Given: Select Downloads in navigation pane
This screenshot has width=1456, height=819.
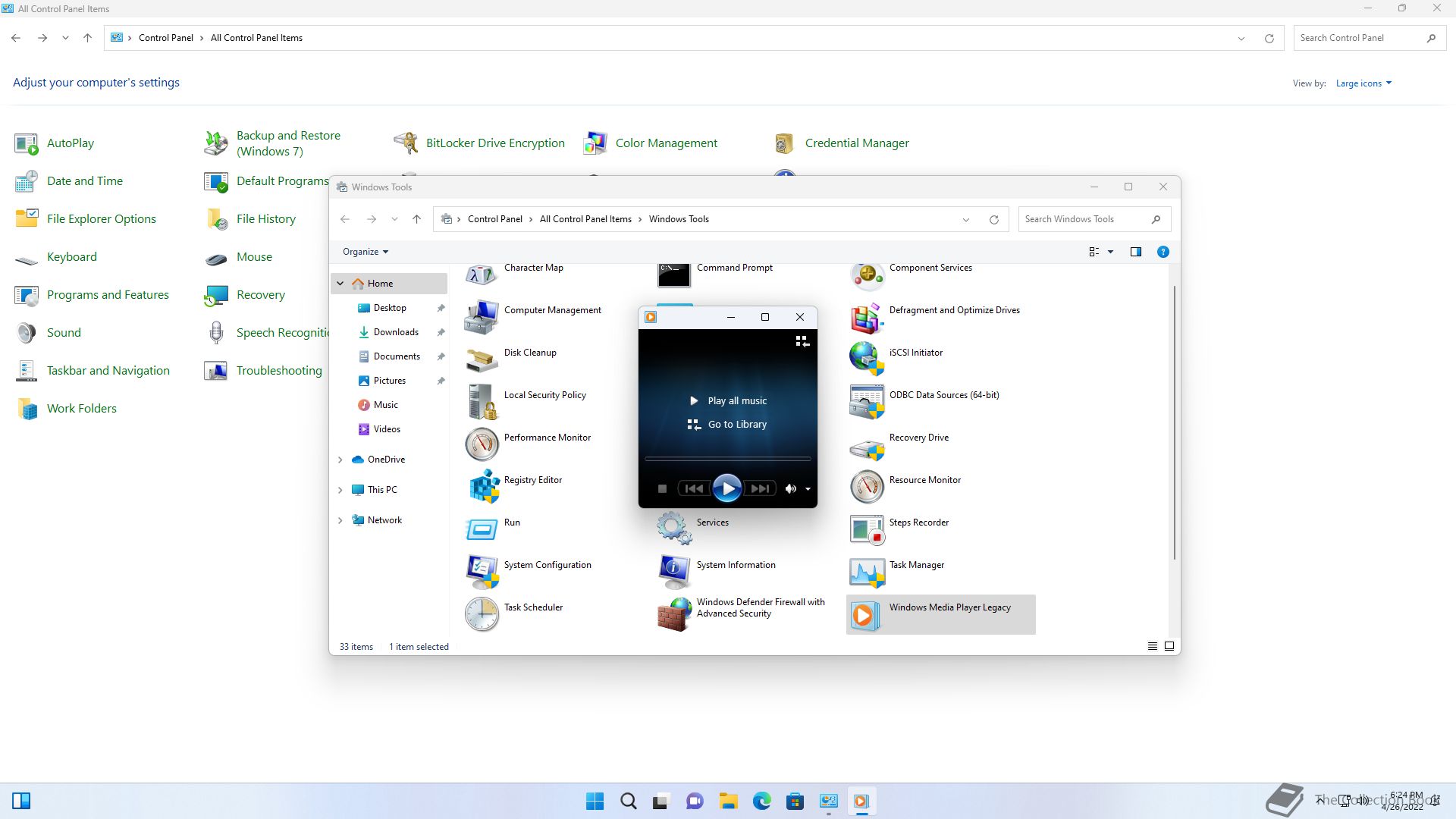Looking at the screenshot, I should pos(396,332).
